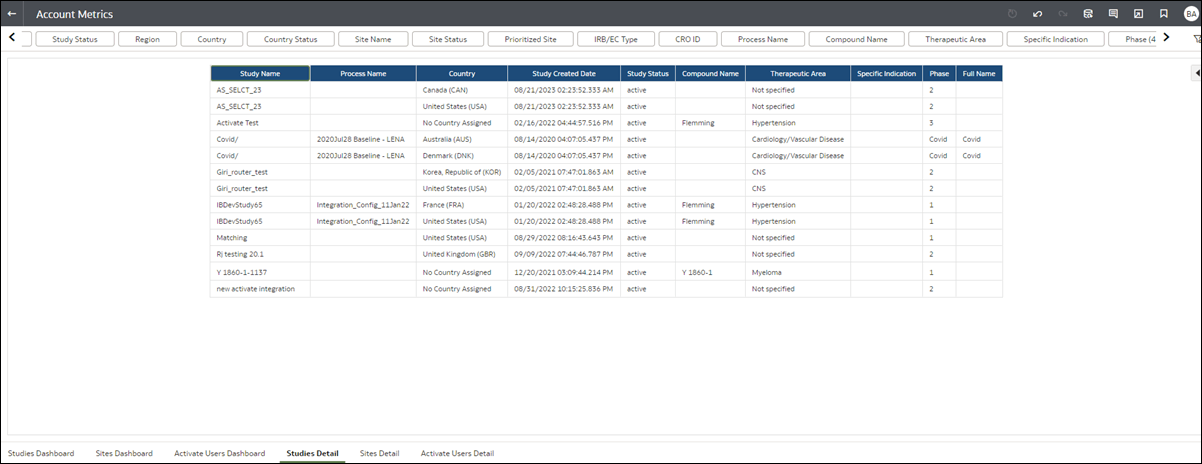Click the Australia (AUS) country cell
Screen dimensions: 1202x464
click(x=462, y=139)
